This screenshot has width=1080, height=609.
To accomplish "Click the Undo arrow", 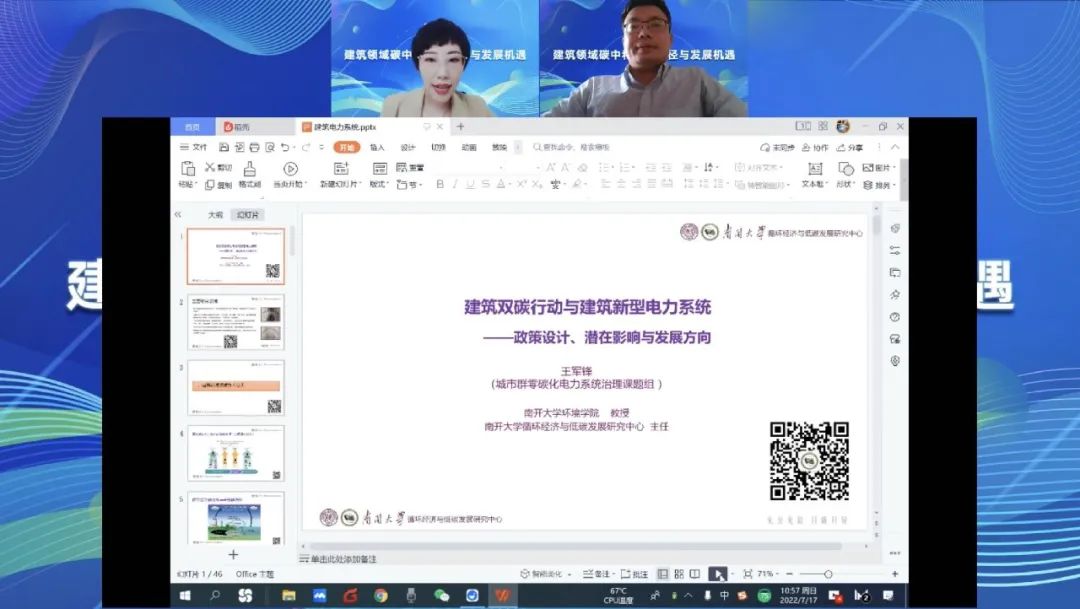I will (x=284, y=147).
